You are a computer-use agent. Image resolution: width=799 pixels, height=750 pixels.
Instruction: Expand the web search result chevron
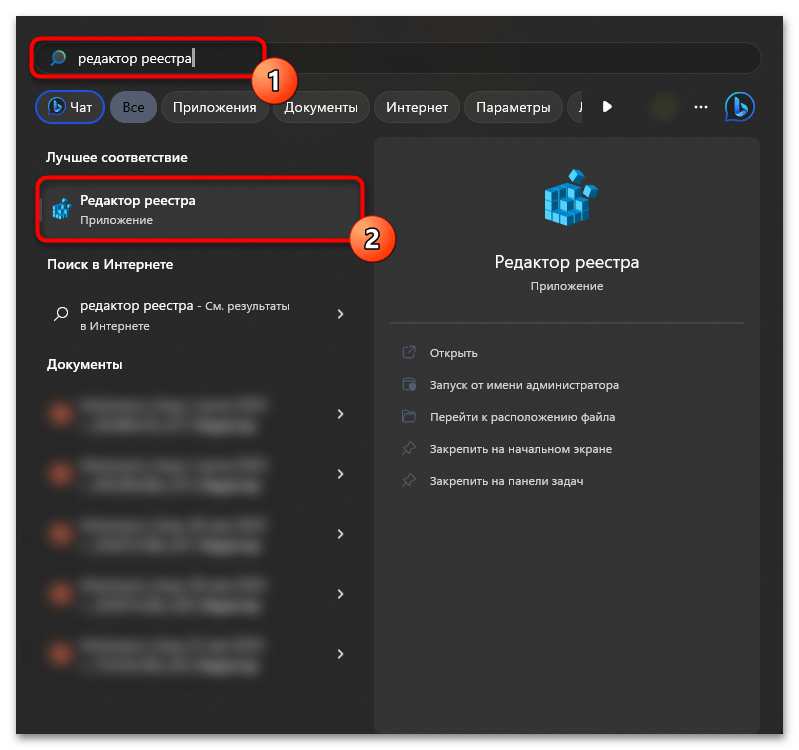pos(340,314)
